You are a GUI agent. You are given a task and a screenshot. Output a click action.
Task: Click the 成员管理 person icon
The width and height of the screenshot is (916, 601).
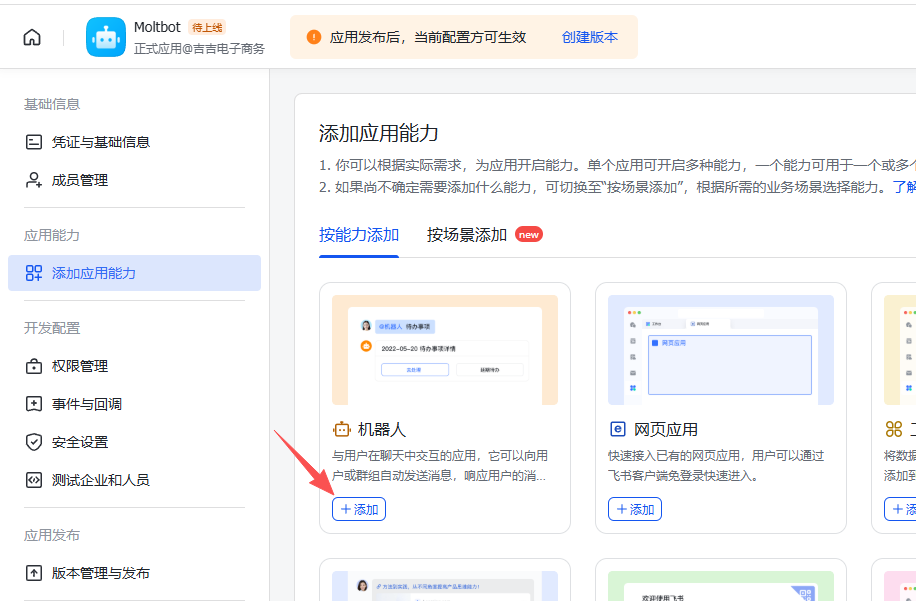click(34, 180)
